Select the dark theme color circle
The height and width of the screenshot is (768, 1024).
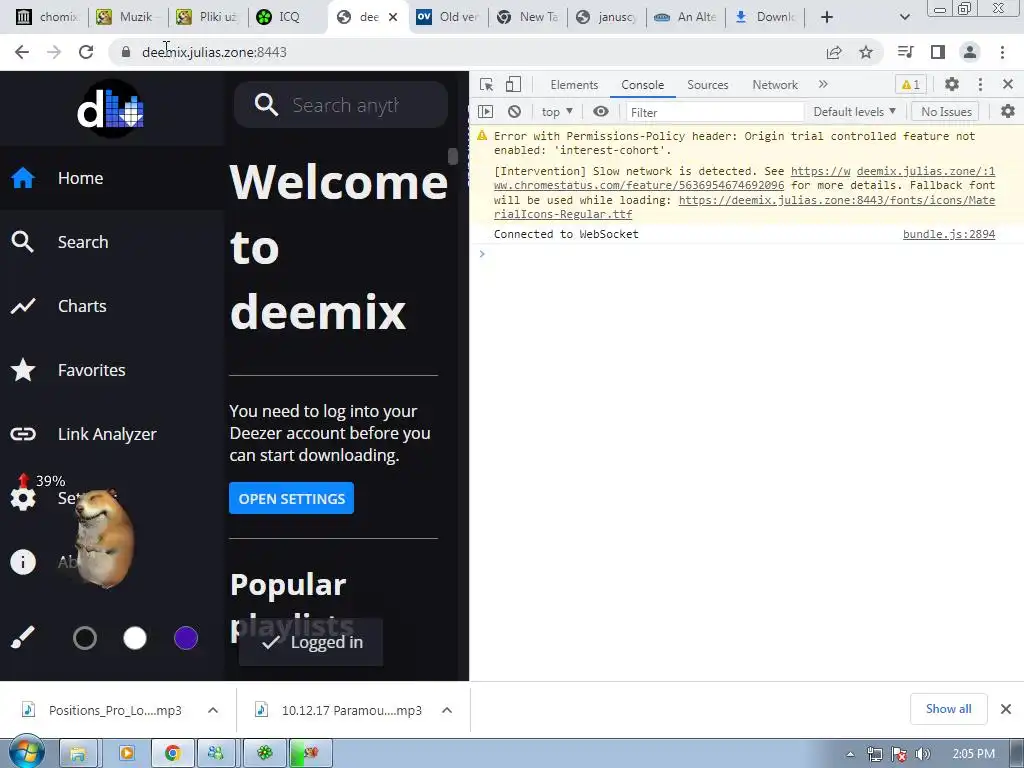[x=85, y=638]
